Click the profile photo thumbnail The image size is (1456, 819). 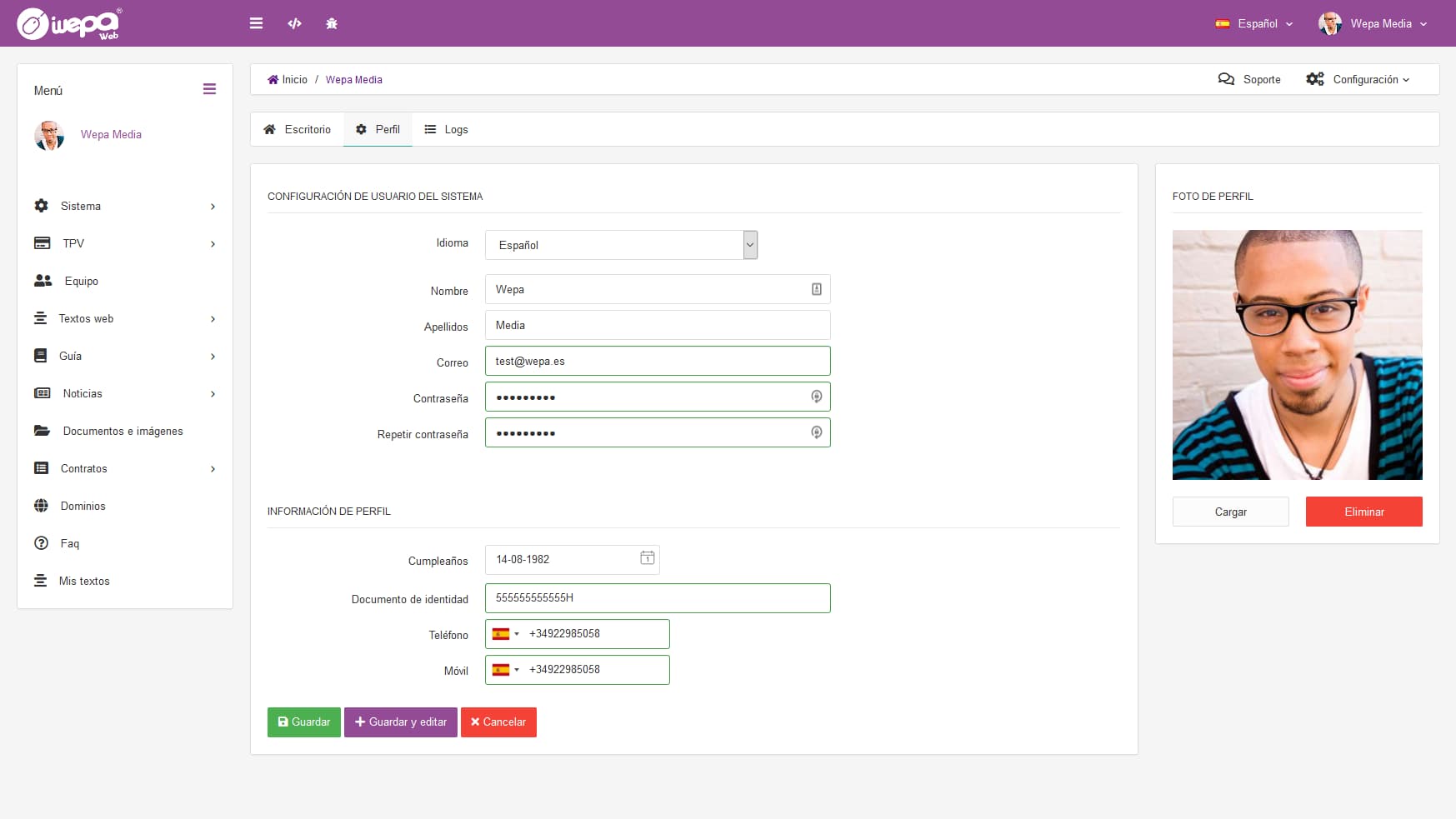pos(1297,355)
